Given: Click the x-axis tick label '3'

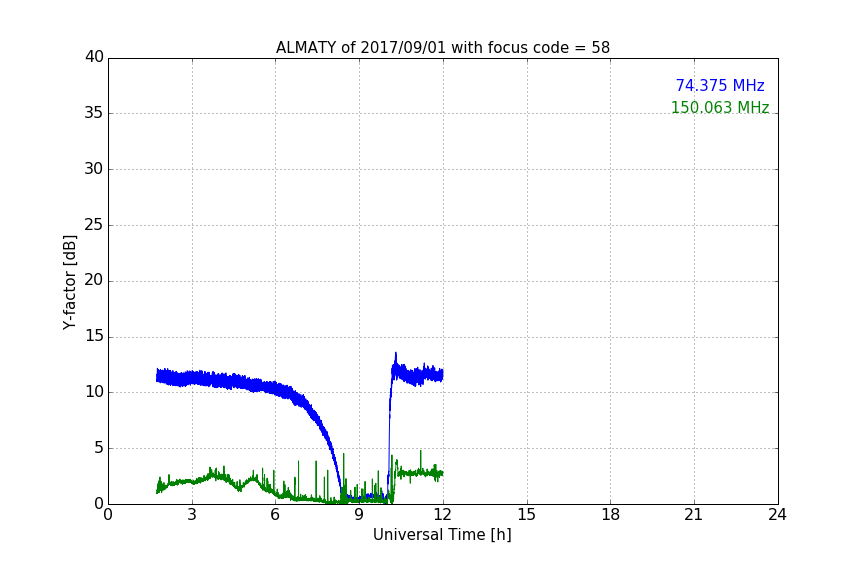Looking at the screenshot, I should [192, 515].
